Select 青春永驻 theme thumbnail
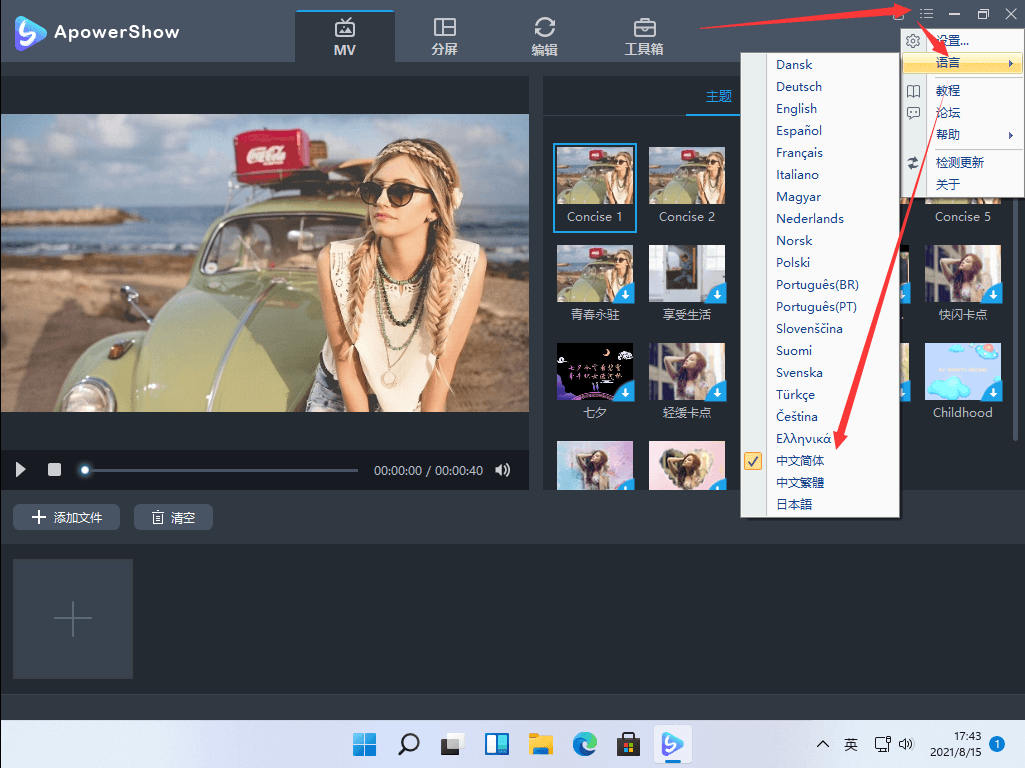The height and width of the screenshot is (768, 1025). tap(595, 273)
